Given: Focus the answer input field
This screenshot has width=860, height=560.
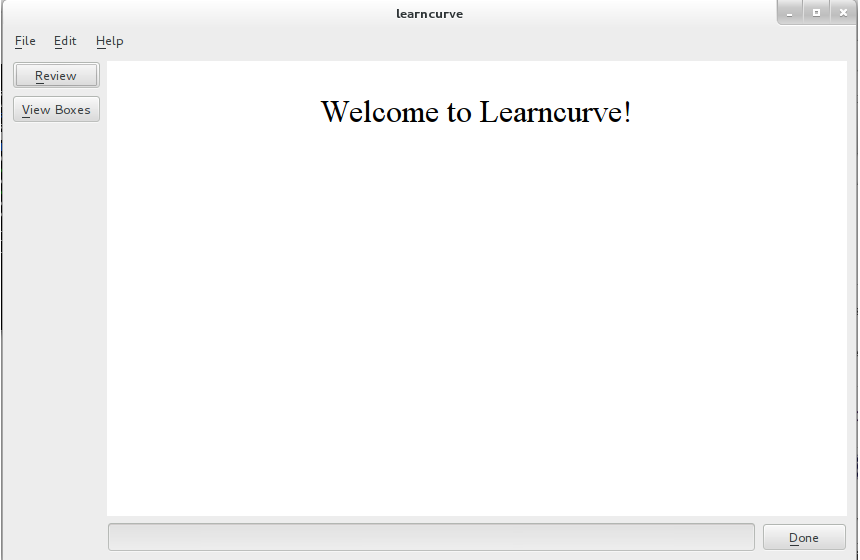Looking at the screenshot, I should point(431,537).
